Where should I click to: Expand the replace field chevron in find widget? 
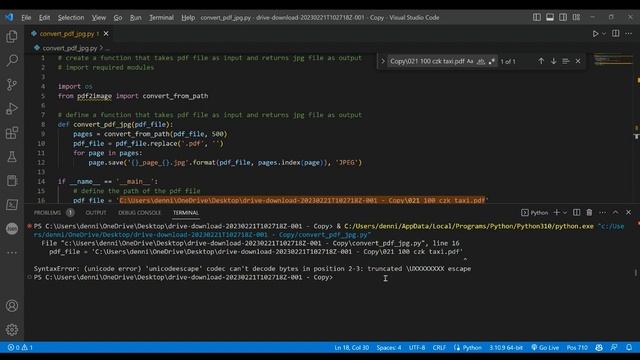pyautogui.click(x=382, y=61)
